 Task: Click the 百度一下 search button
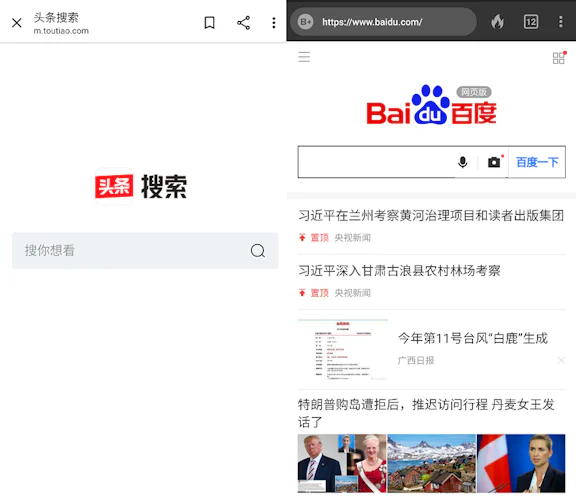tap(537, 162)
